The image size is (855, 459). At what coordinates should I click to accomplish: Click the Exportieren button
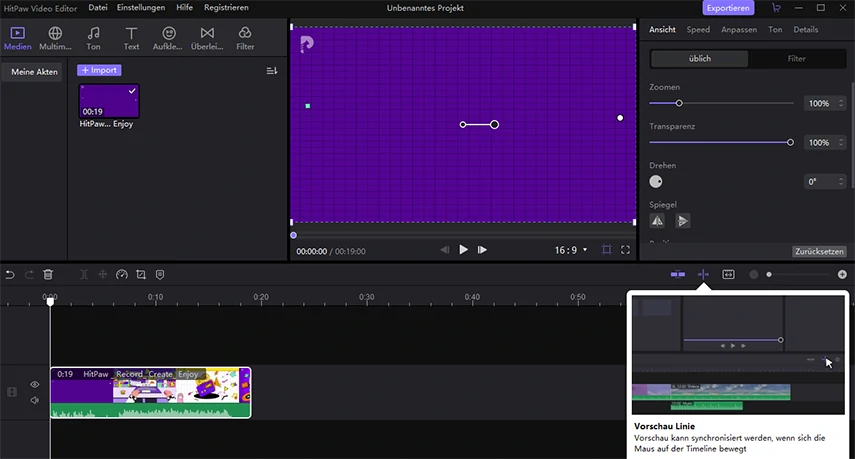(728, 8)
